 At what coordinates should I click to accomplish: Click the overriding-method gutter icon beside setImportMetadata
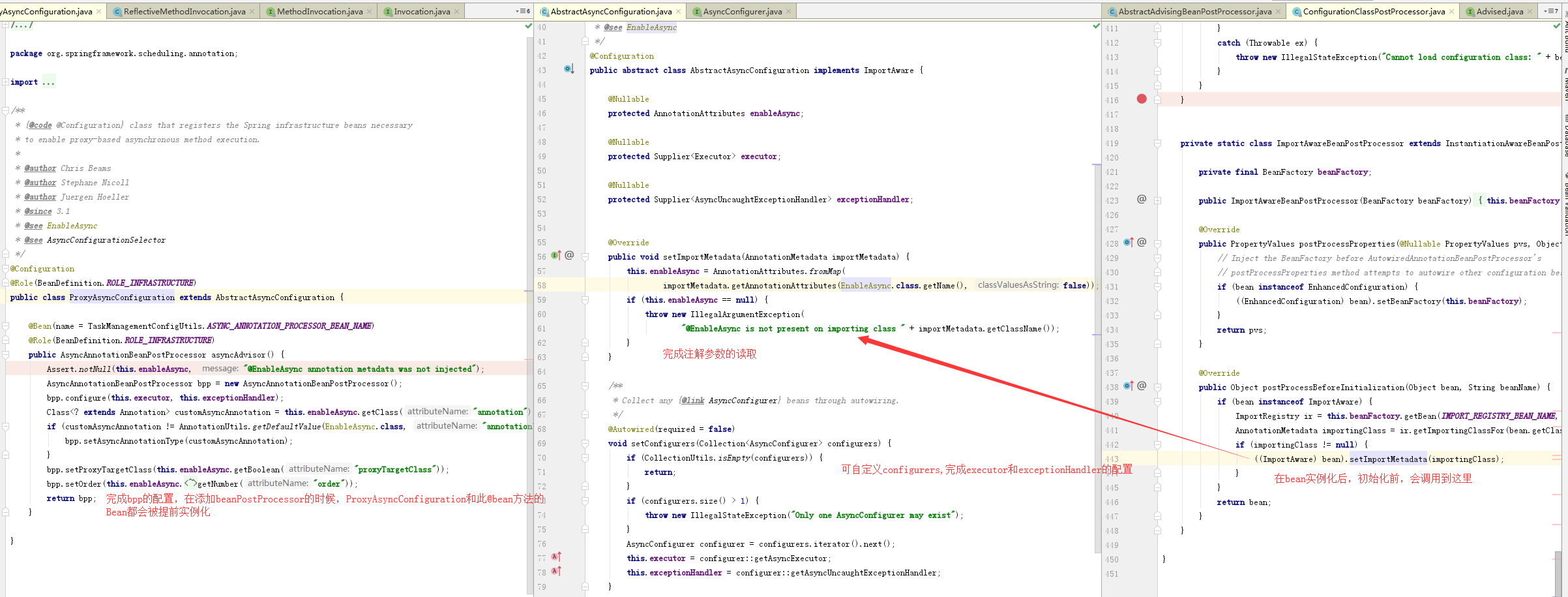[x=555, y=255]
